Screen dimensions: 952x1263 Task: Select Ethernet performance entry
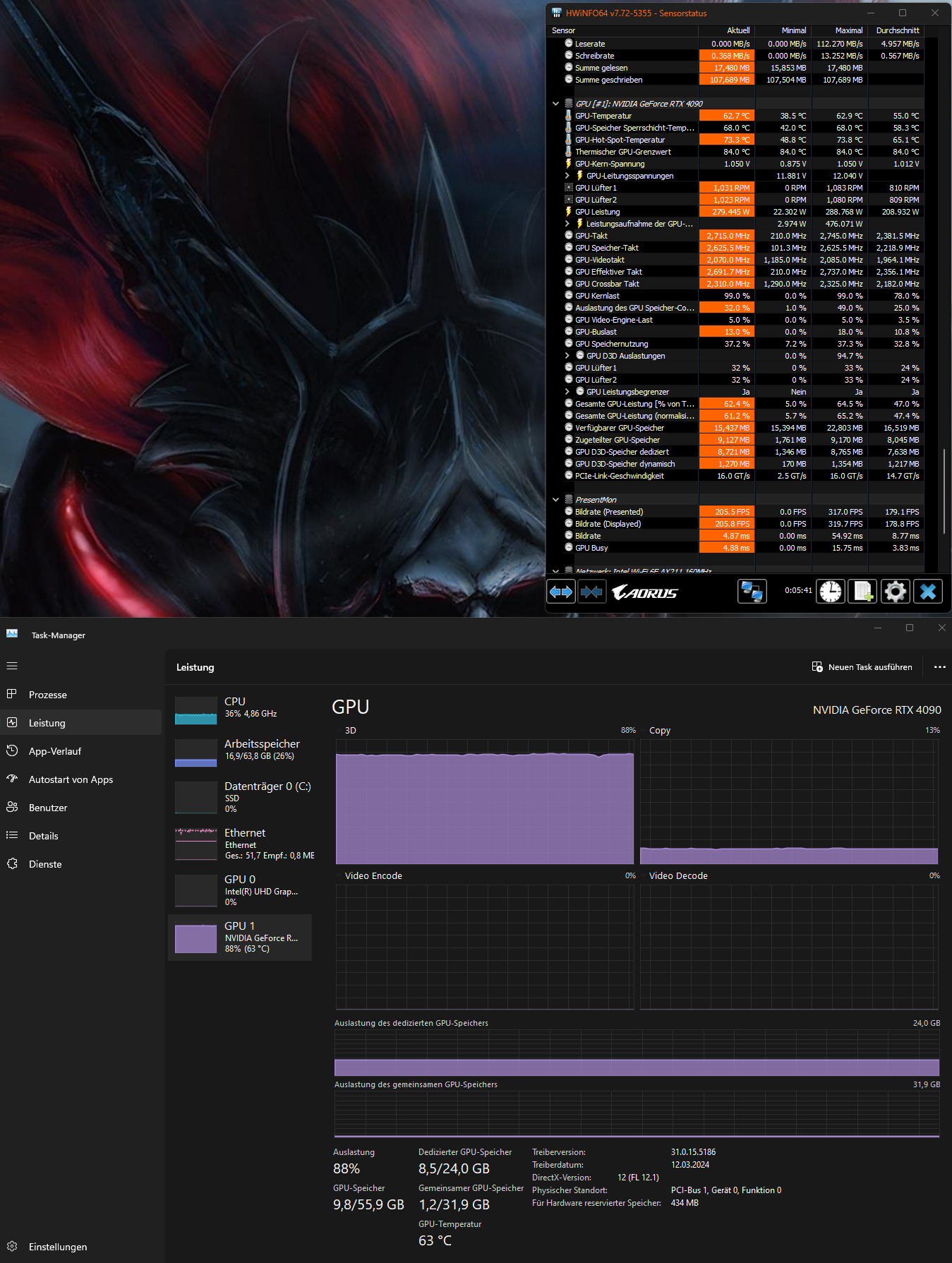point(240,843)
